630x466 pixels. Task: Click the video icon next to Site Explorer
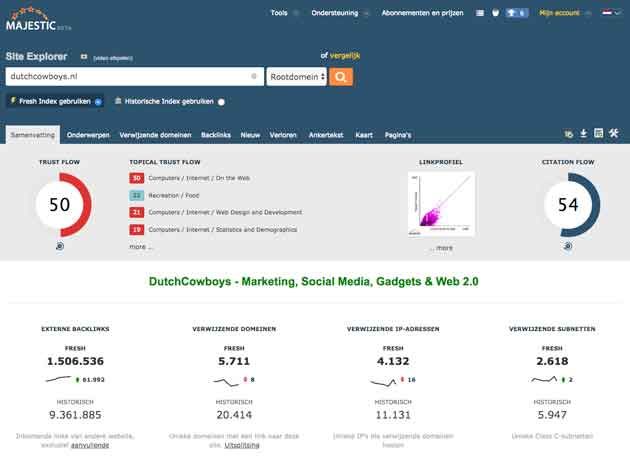(84, 57)
